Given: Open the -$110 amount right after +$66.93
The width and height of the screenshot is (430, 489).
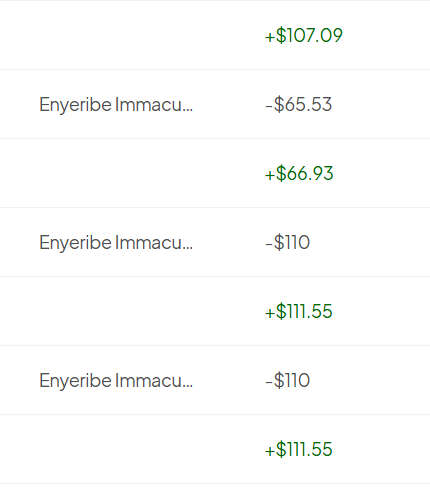Looking at the screenshot, I should 288,242.
